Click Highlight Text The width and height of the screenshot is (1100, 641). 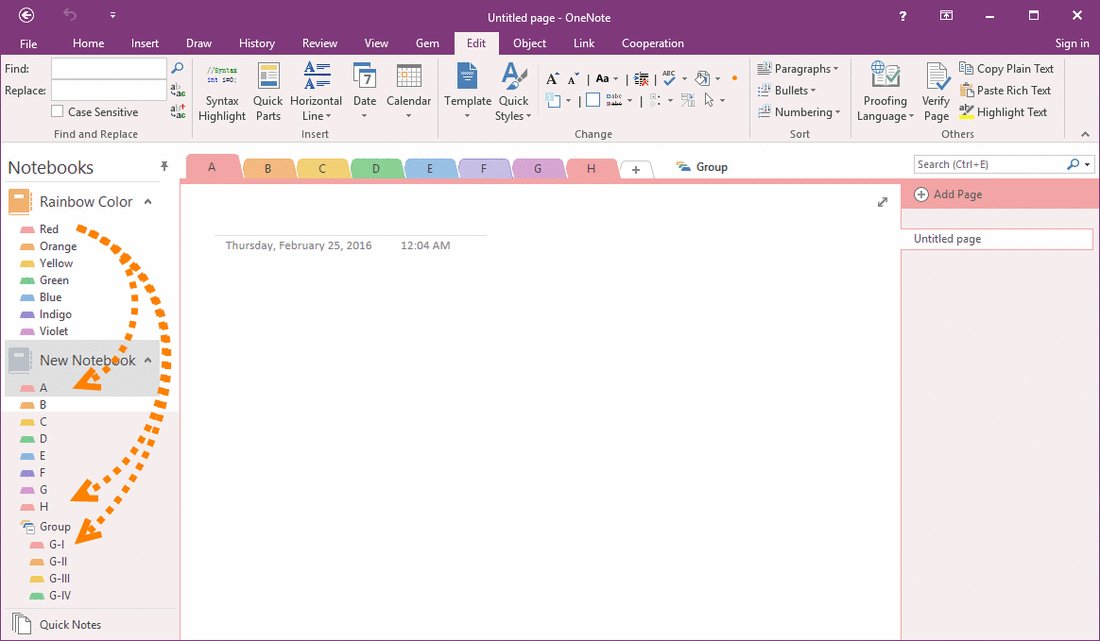click(x=1003, y=112)
